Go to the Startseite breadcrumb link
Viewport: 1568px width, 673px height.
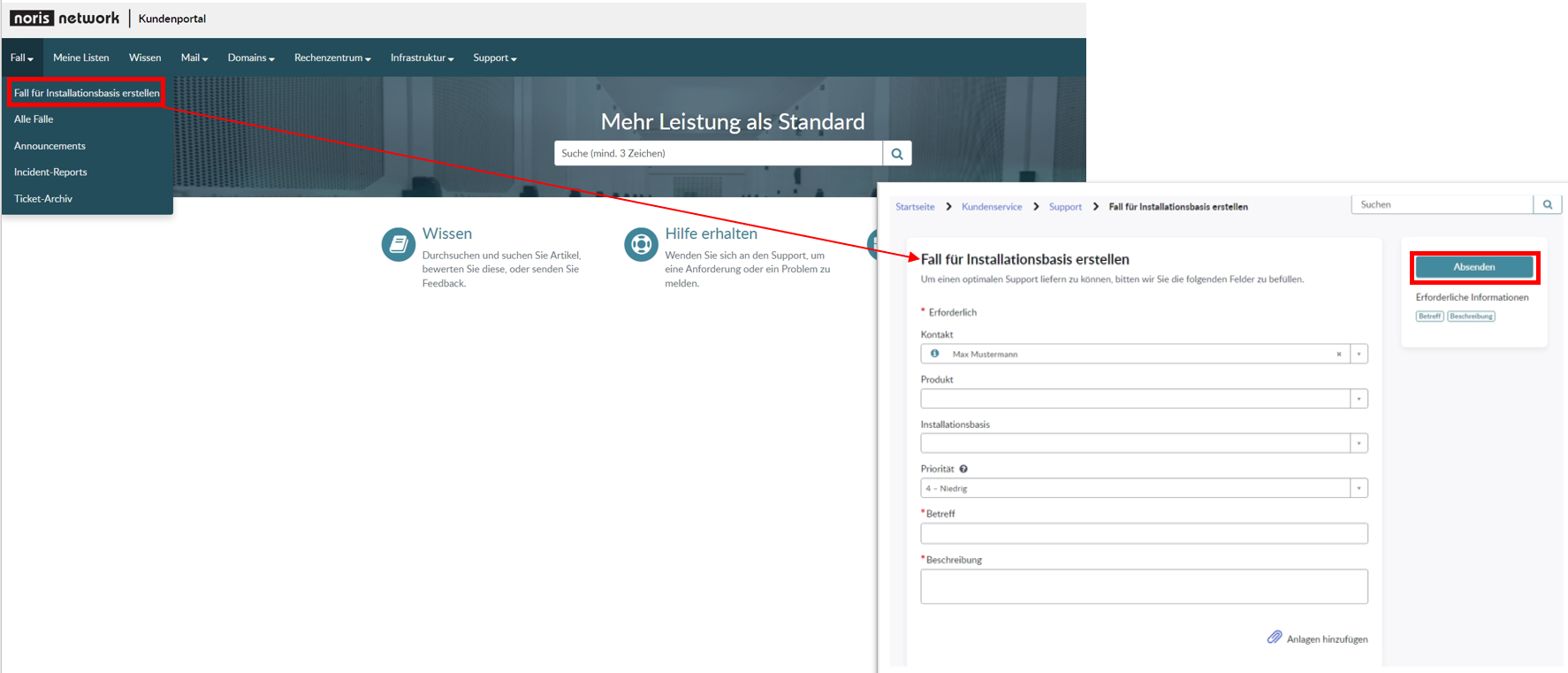915,207
